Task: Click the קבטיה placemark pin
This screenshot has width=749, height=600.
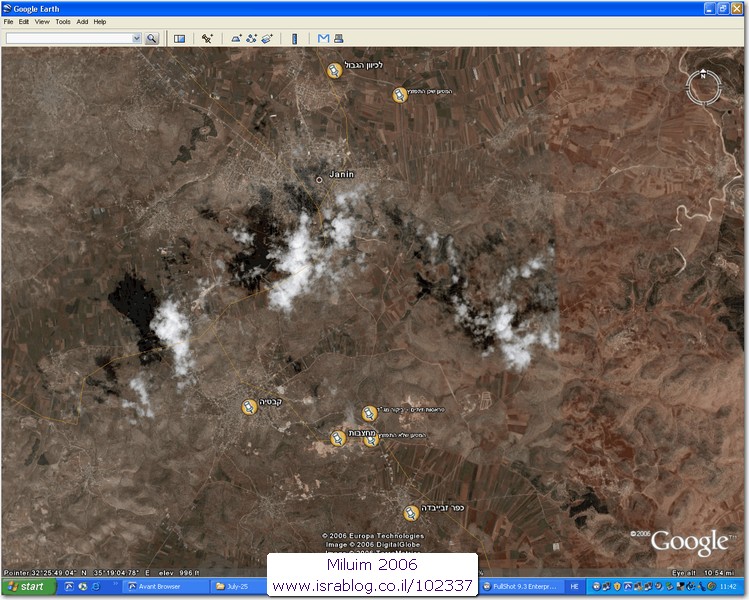Action: pos(249,407)
